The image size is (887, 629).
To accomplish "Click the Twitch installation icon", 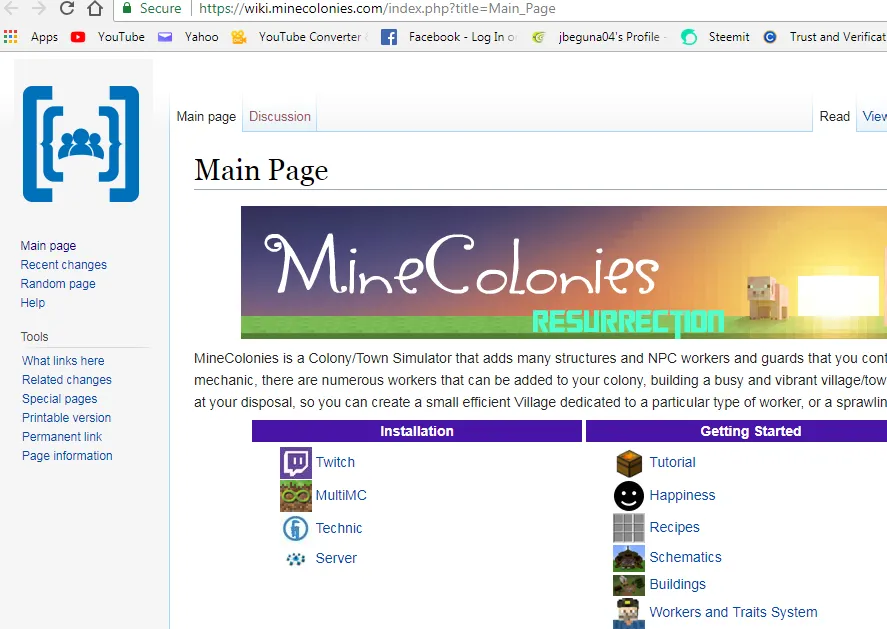I will 296,463.
